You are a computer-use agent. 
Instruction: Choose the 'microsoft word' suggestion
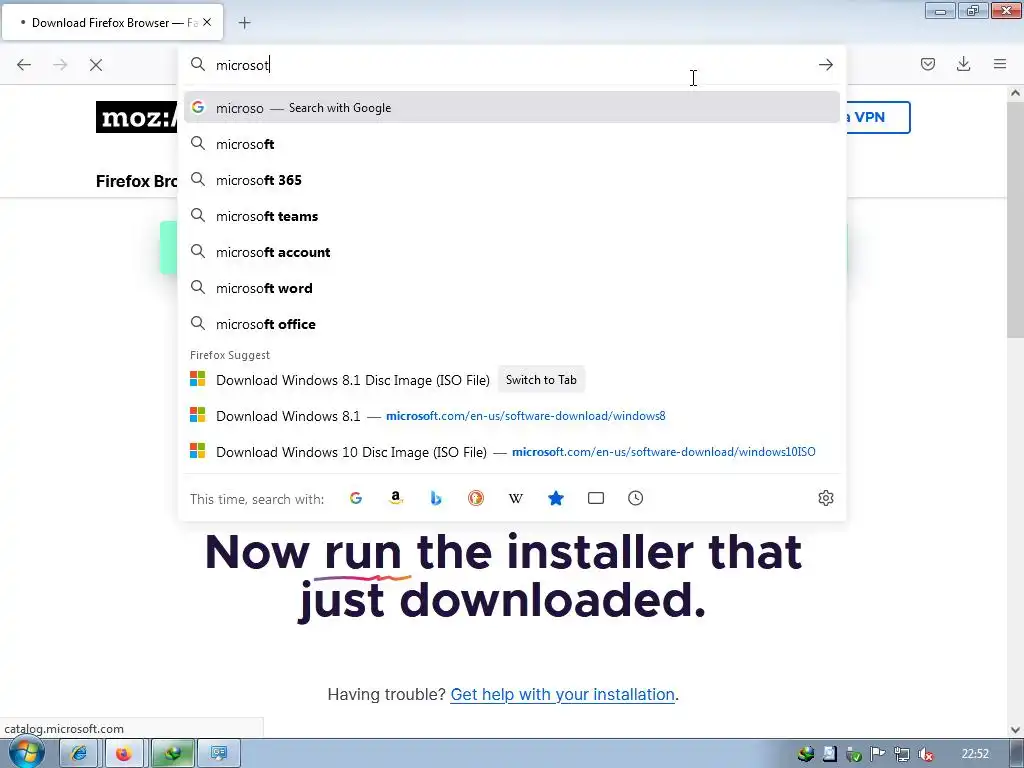(x=512, y=288)
